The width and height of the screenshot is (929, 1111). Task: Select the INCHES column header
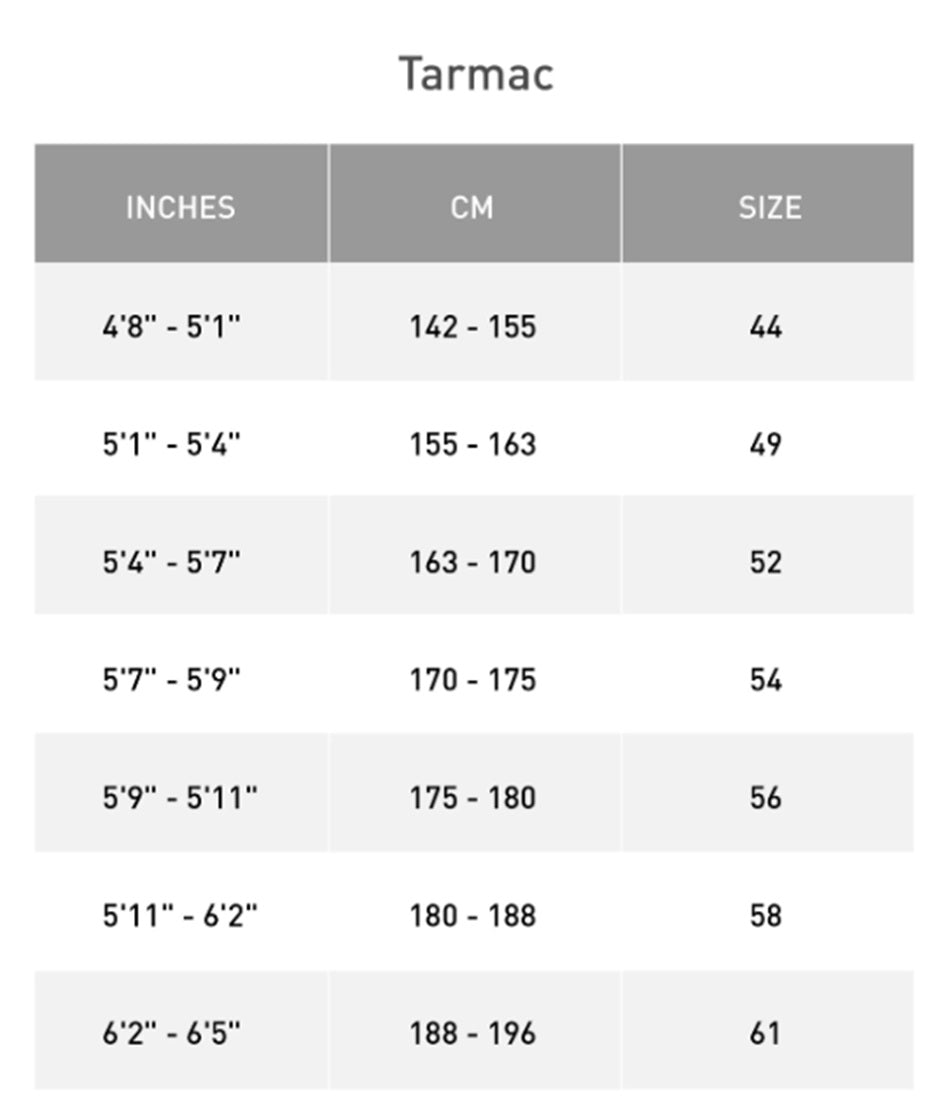tap(180, 207)
